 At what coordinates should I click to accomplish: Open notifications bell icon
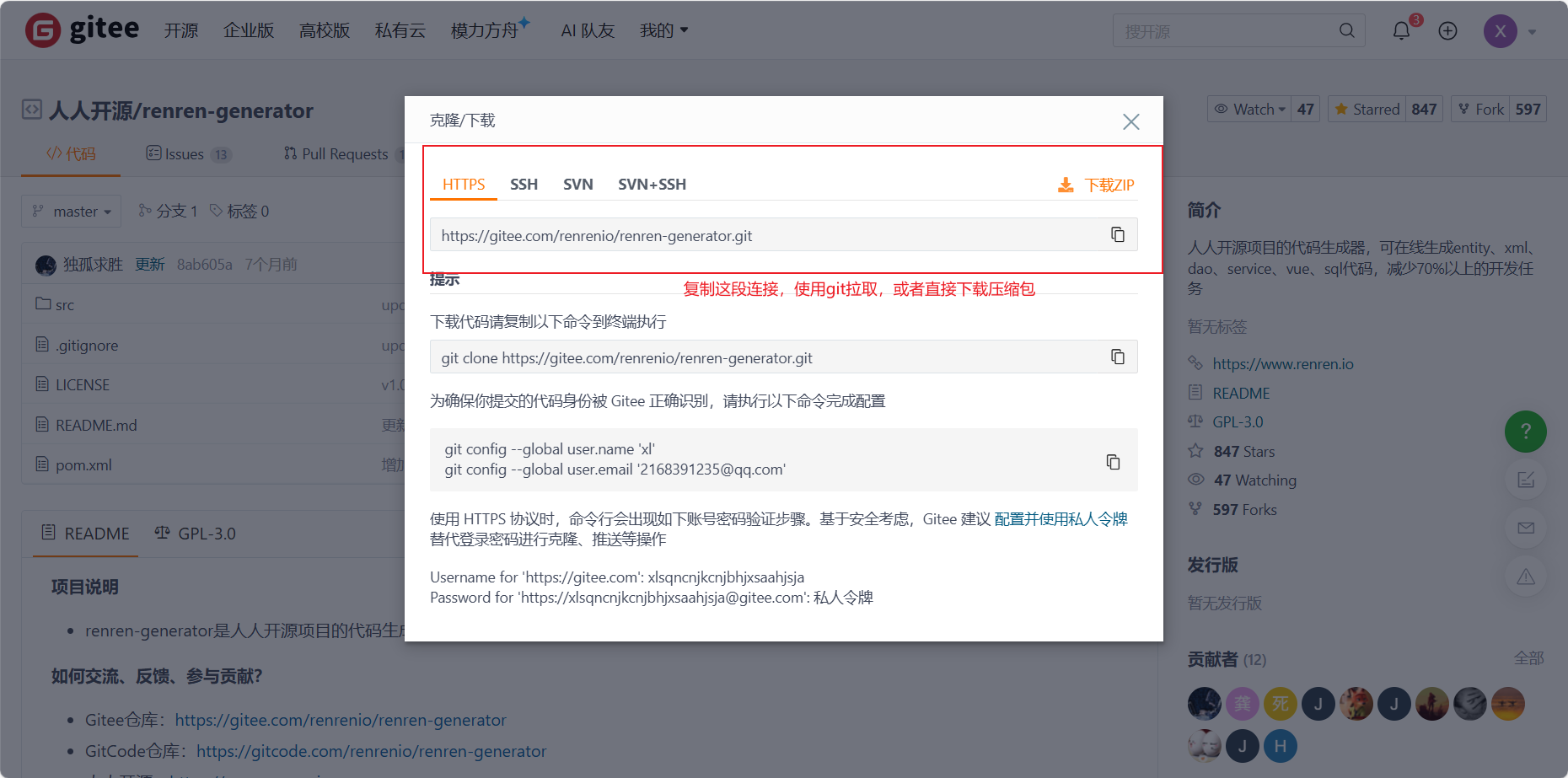tap(1401, 31)
